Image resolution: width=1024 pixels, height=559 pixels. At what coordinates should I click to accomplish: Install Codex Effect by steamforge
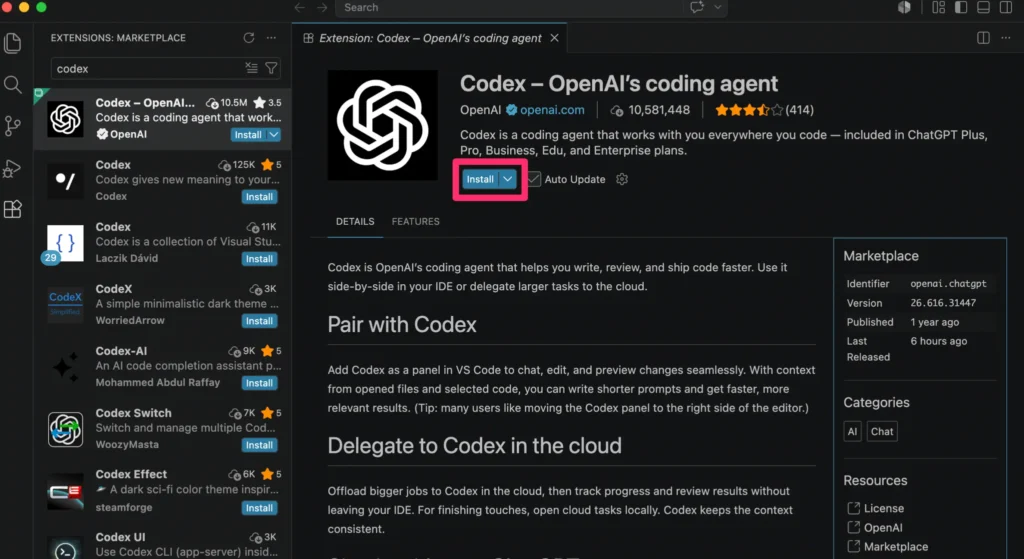click(x=259, y=507)
